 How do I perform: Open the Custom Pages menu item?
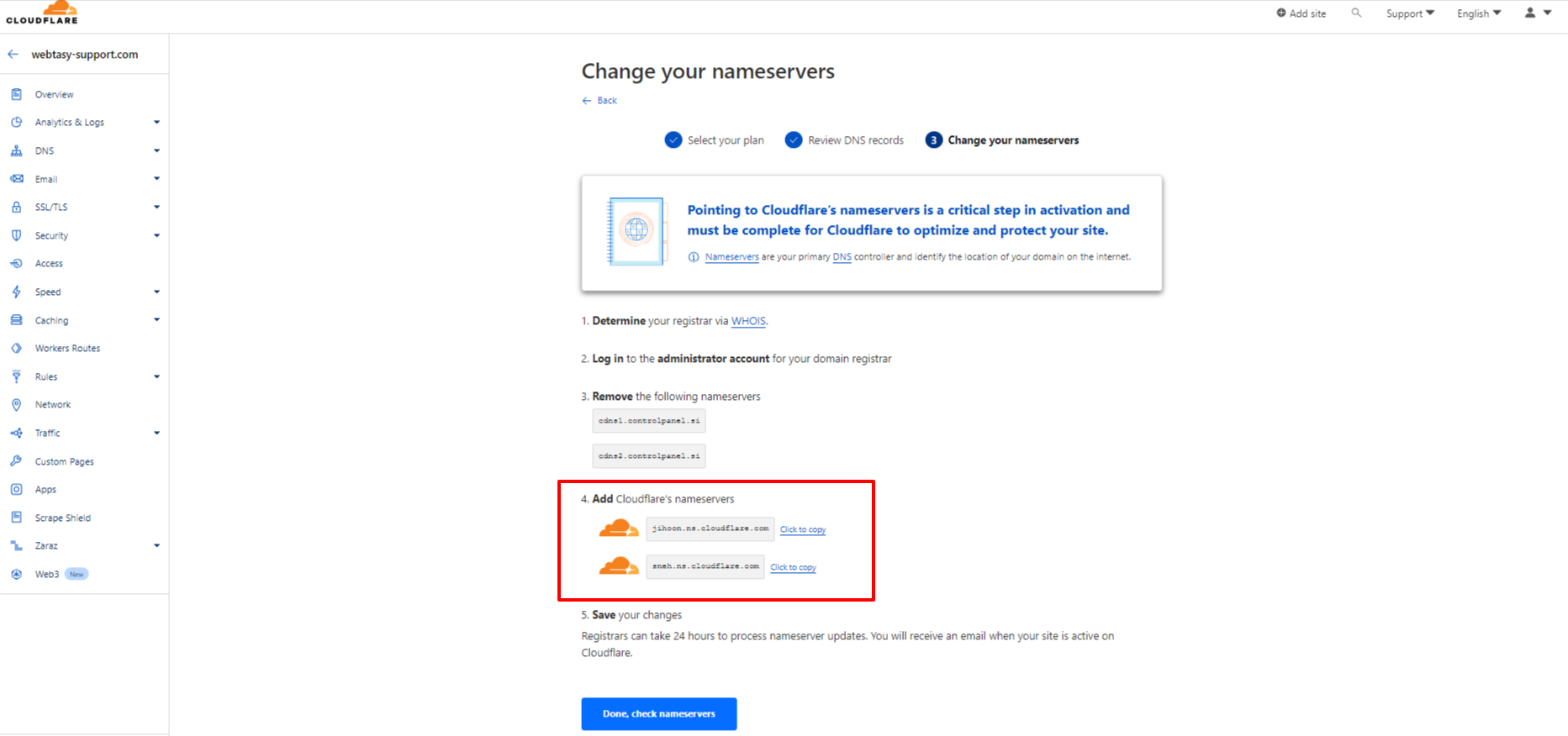[x=65, y=462]
